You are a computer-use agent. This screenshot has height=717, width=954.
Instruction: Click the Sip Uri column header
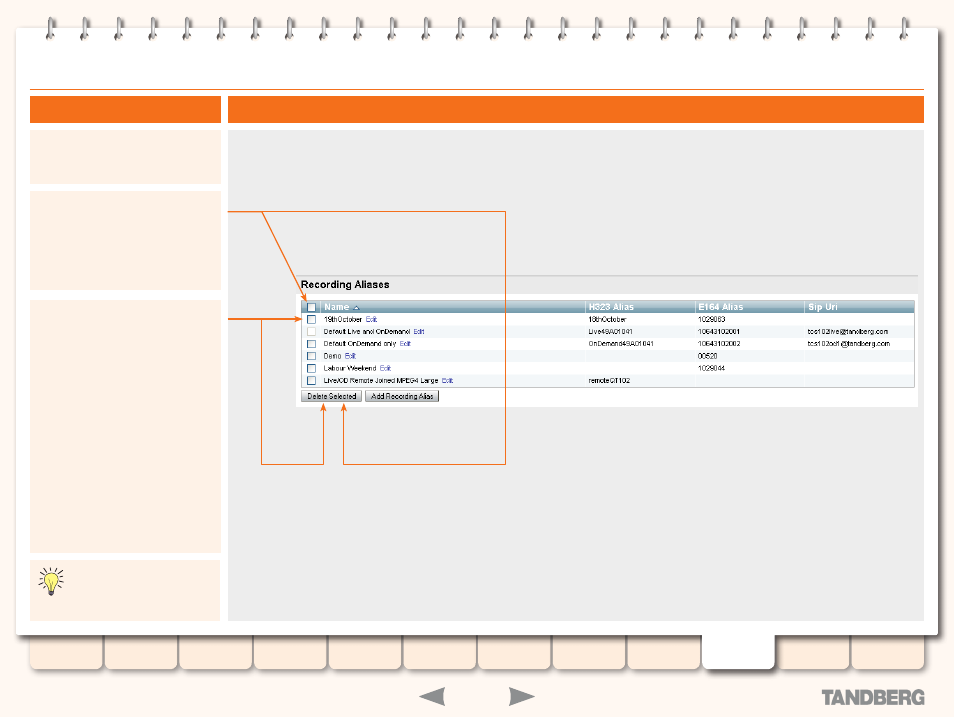(x=823, y=307)
